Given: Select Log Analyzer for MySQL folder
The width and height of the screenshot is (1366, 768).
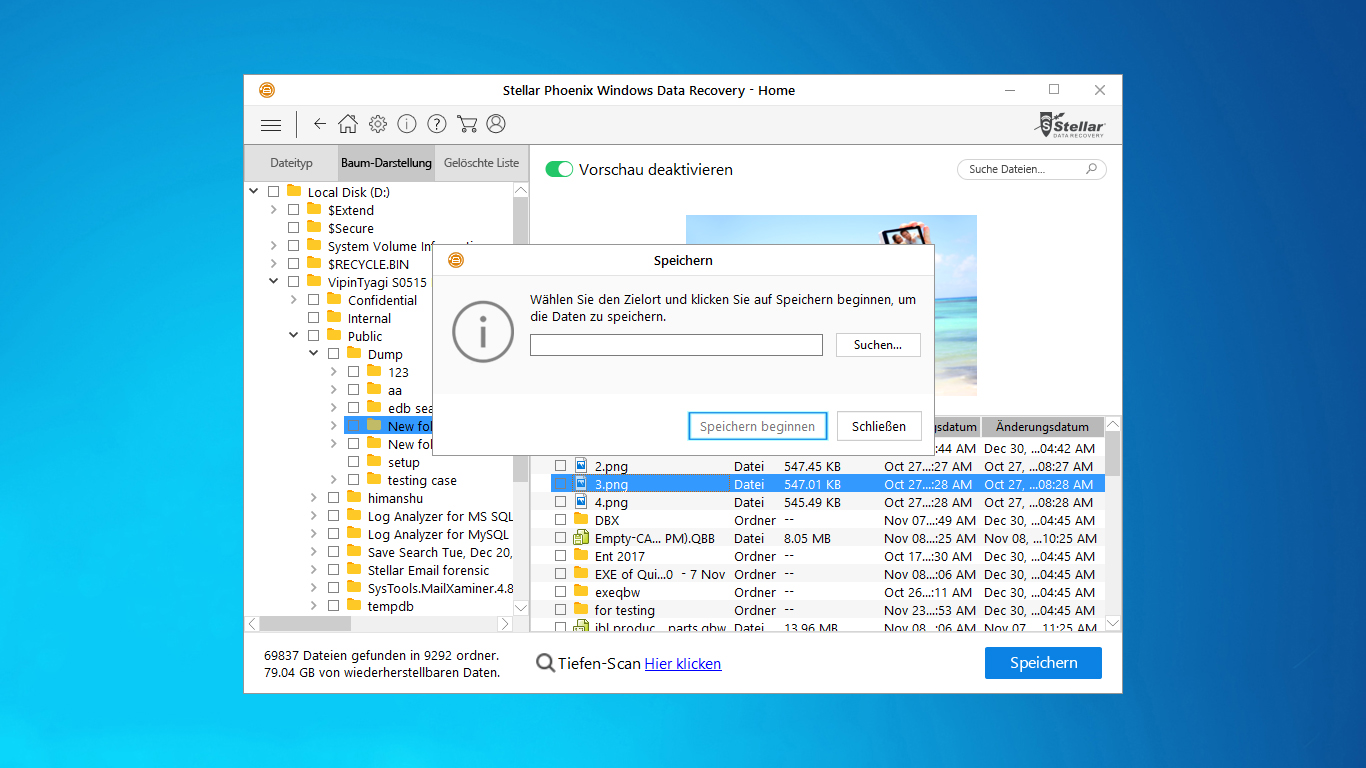Looking at the screenshot, I should [437, 534].
